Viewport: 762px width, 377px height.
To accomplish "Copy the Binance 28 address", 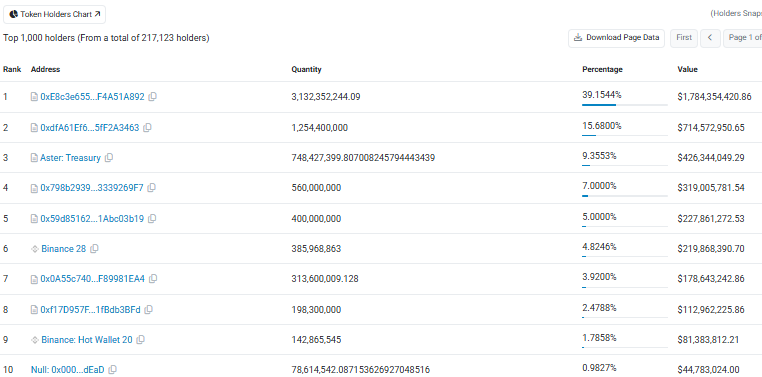I will (x=94, y=249).
